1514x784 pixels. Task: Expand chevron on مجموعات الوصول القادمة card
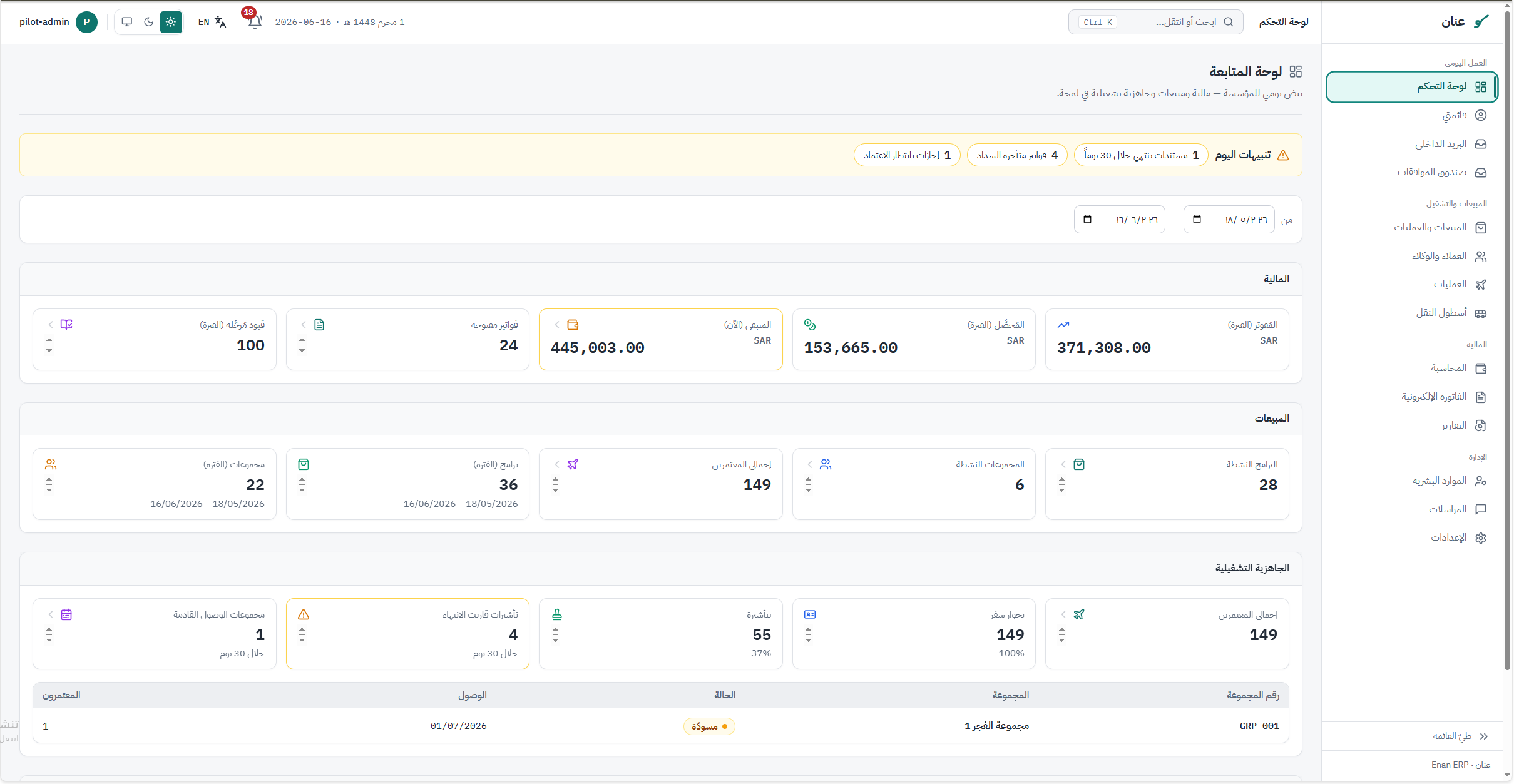pyautogui.click(x=51, y=614)
